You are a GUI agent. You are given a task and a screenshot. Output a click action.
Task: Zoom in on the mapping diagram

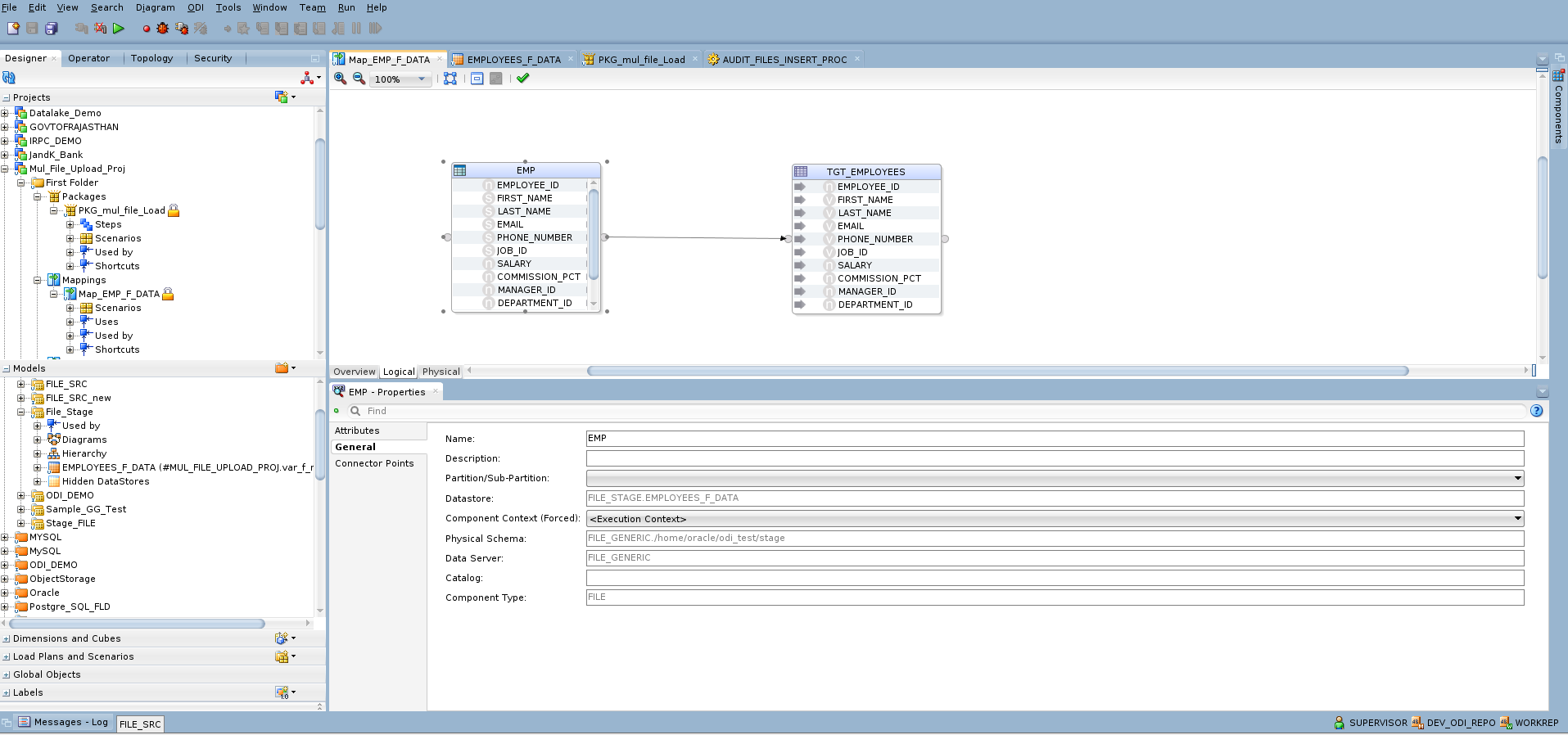pos(340,79)
